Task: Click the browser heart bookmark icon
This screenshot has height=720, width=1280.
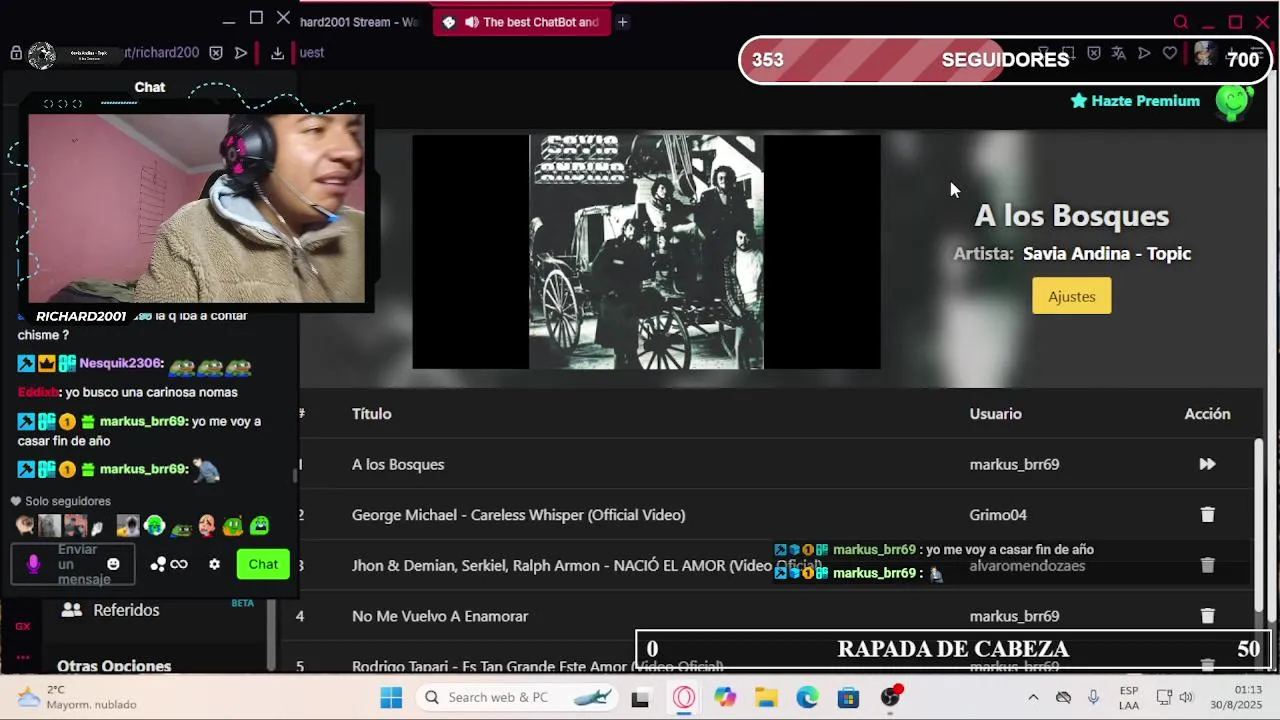Action: coord(1170,53)
